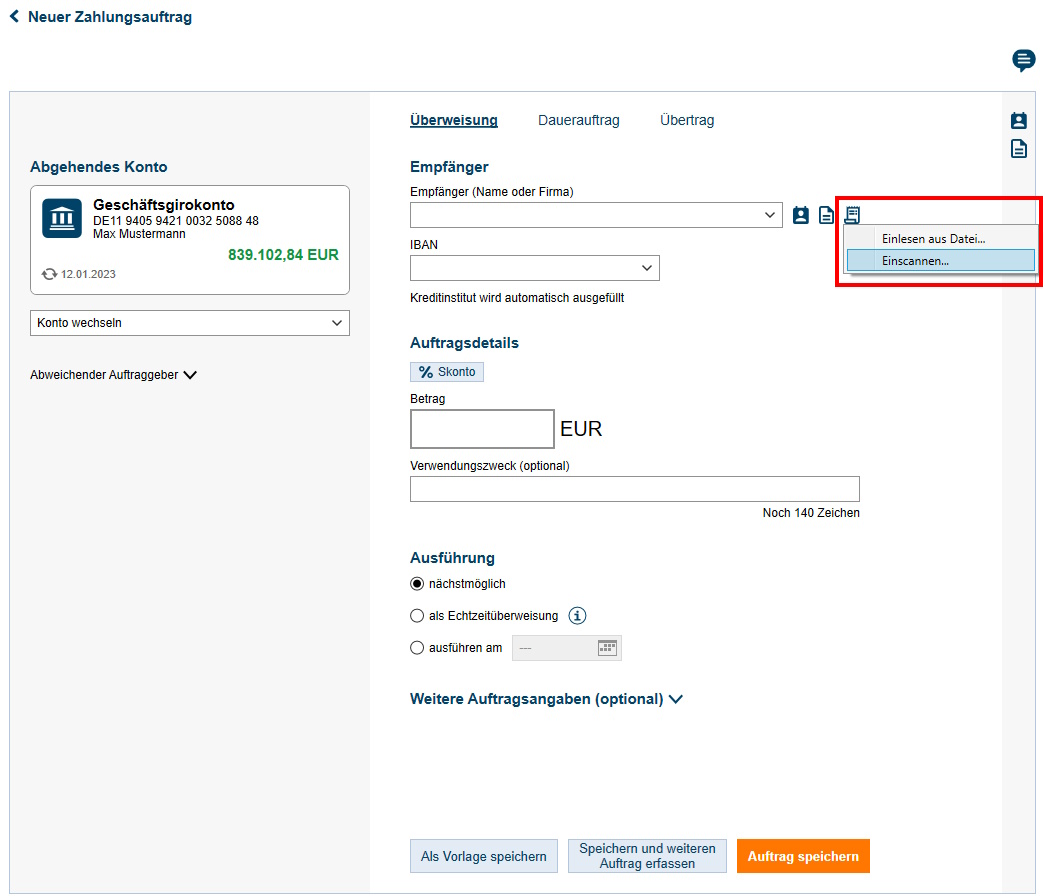Click the invoice scan icon above the popup menu
1045x896 pixels.
(x=852, y=215)
